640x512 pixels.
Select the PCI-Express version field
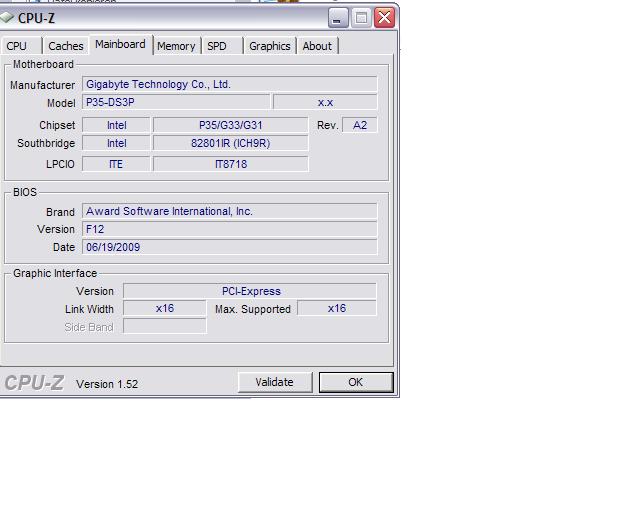click(x=250, y=291)
